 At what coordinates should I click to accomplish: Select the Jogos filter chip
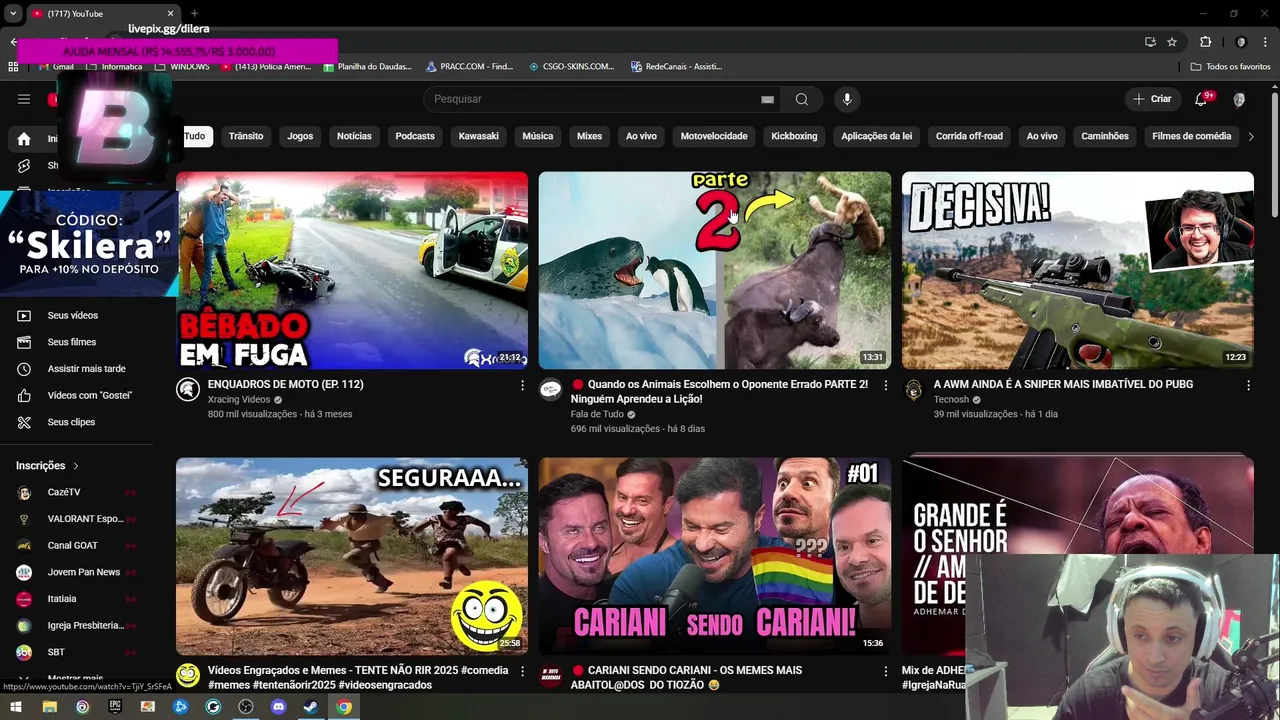(300, 136)
